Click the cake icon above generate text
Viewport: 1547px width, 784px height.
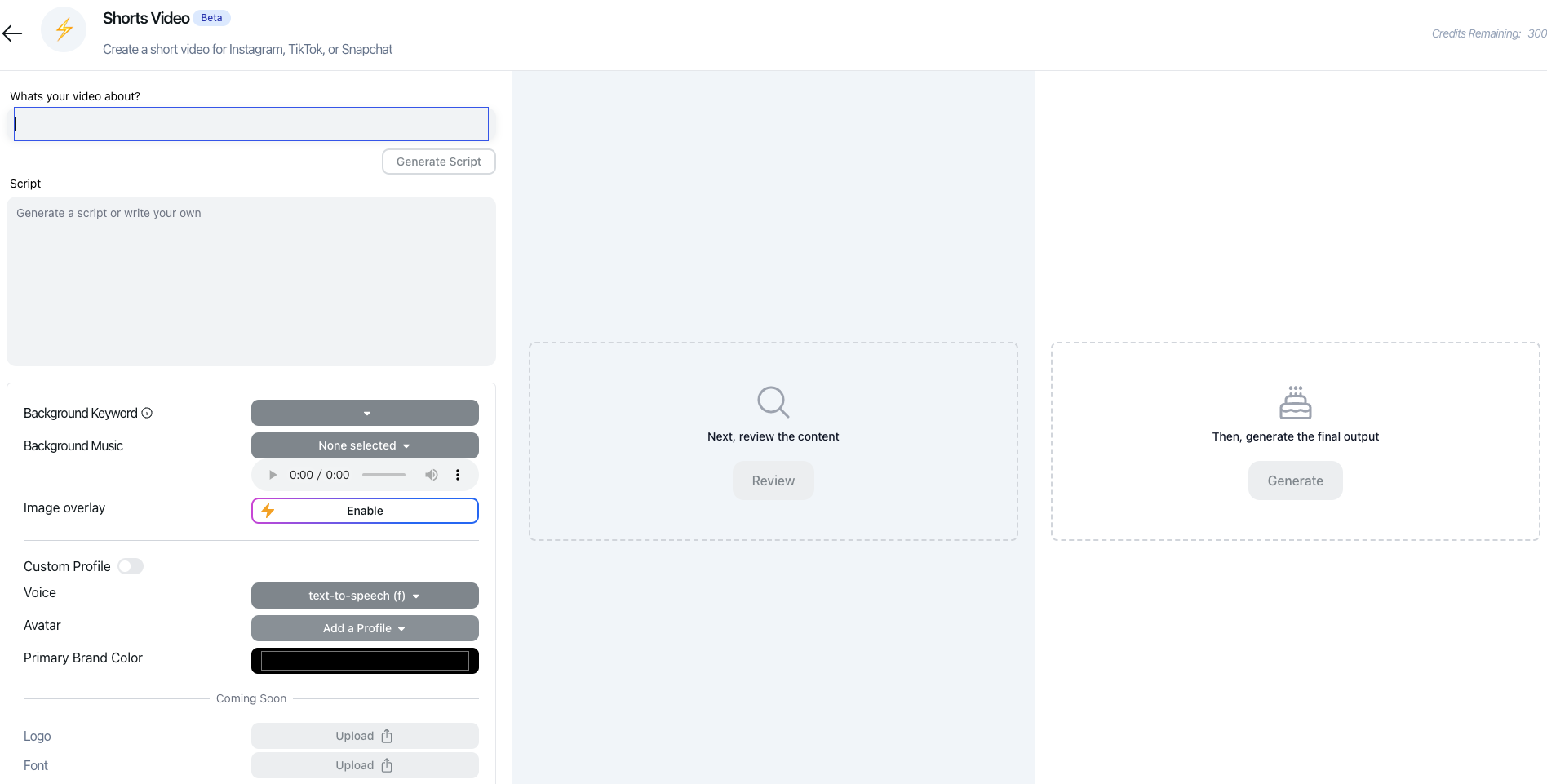click(1296, 402)
